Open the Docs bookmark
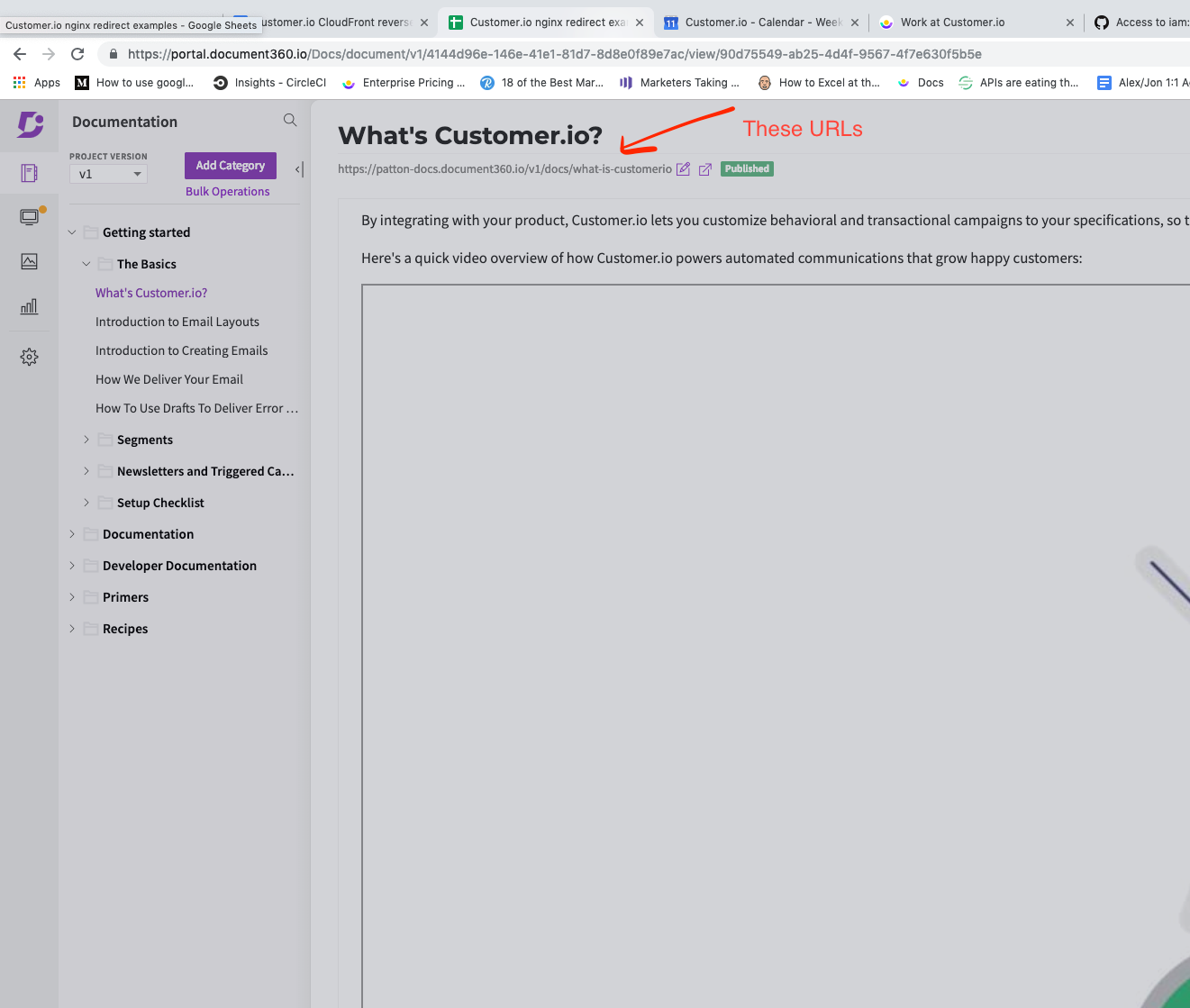Screen dimensions: 1190x1008 pyautogui.click(x=921, y=83)
